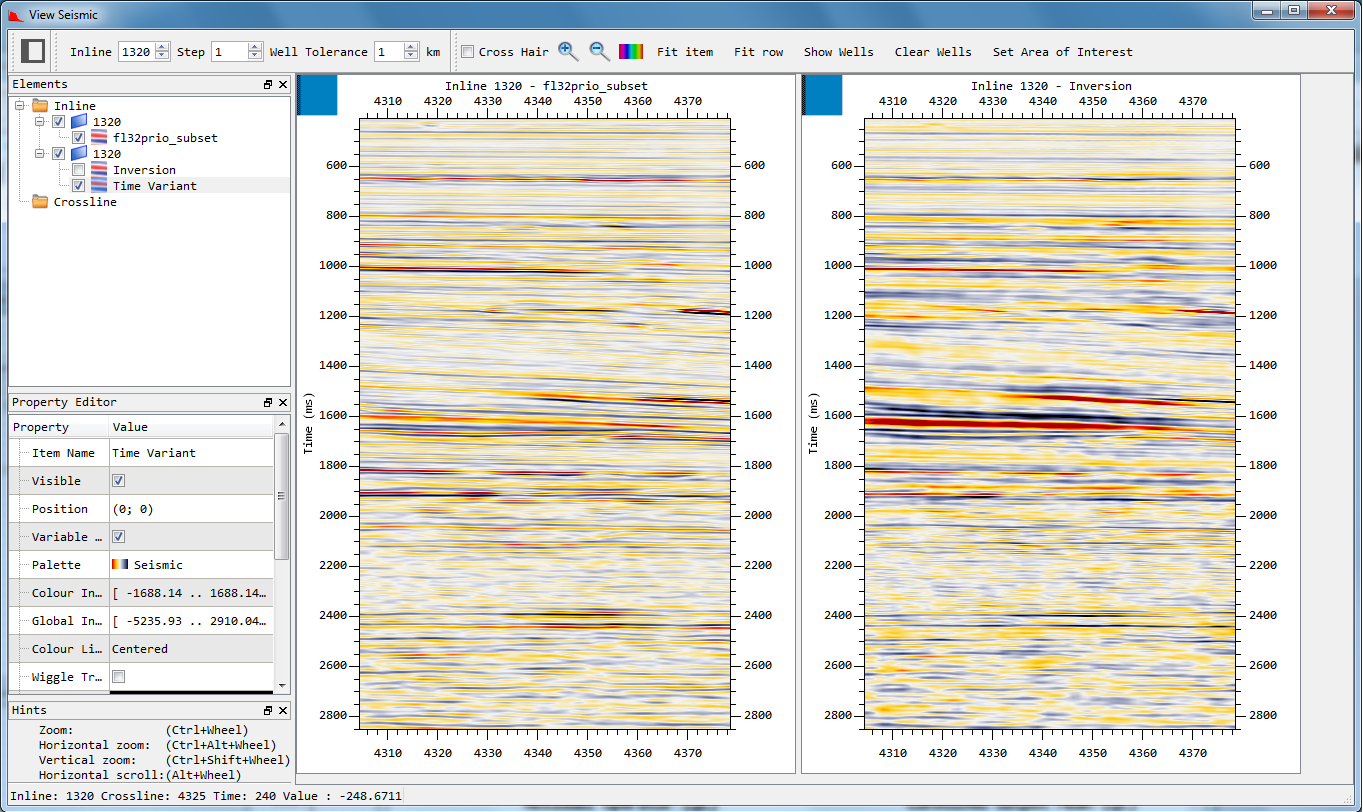Select the Crossline folder icon

[x=40, y=202]
